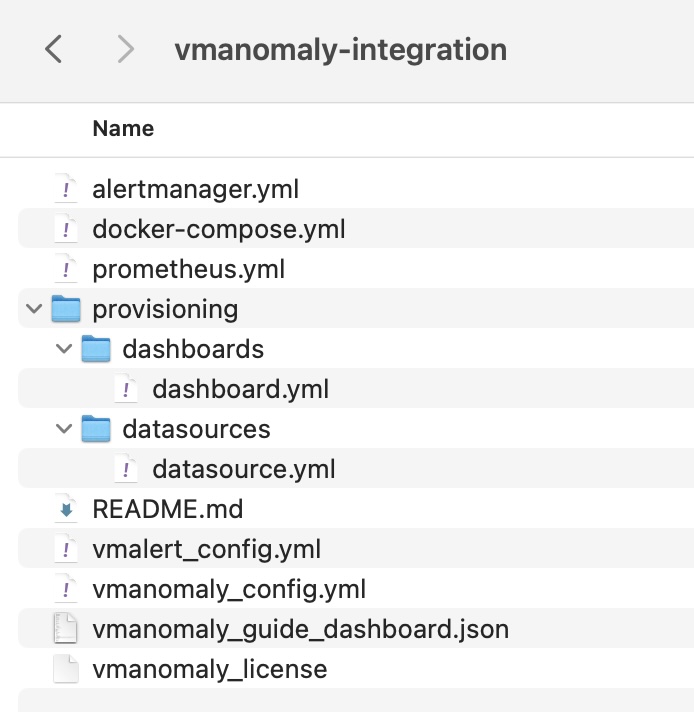The image size is (694, 712).
Task: Select the datasource.yml file name
Action: pos(243,469)
